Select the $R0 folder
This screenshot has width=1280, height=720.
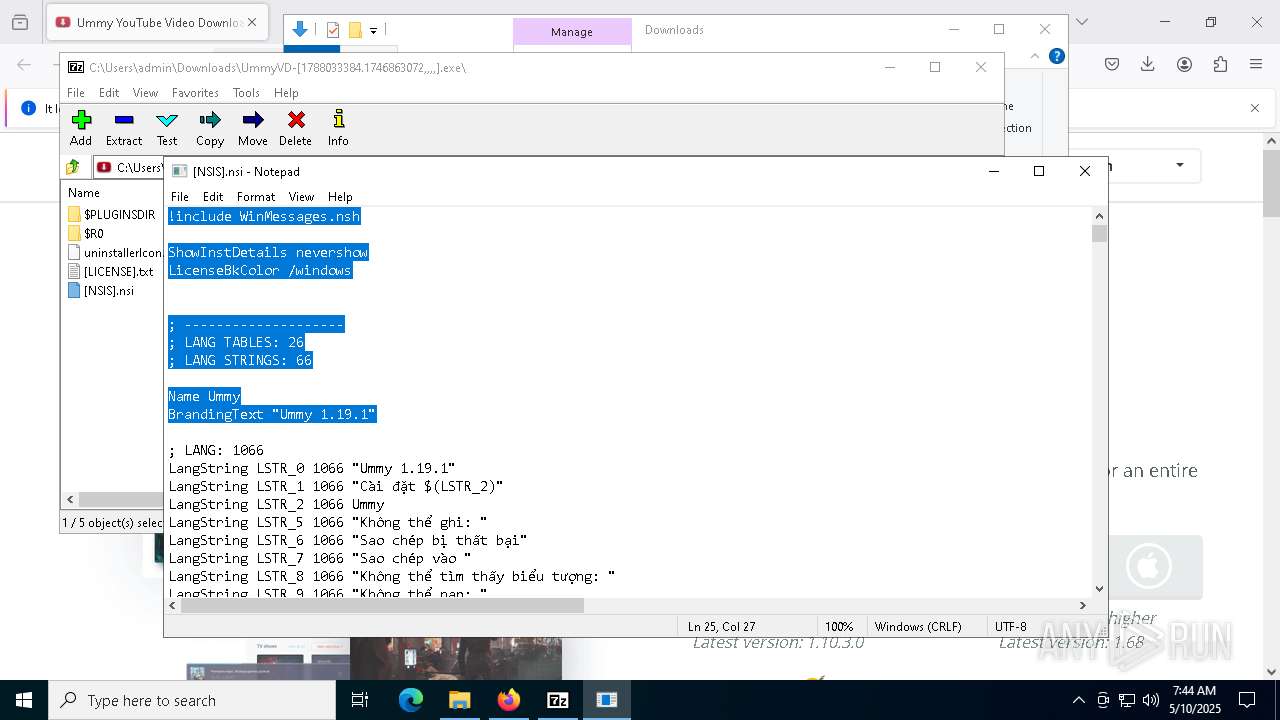tap(86, 233)
